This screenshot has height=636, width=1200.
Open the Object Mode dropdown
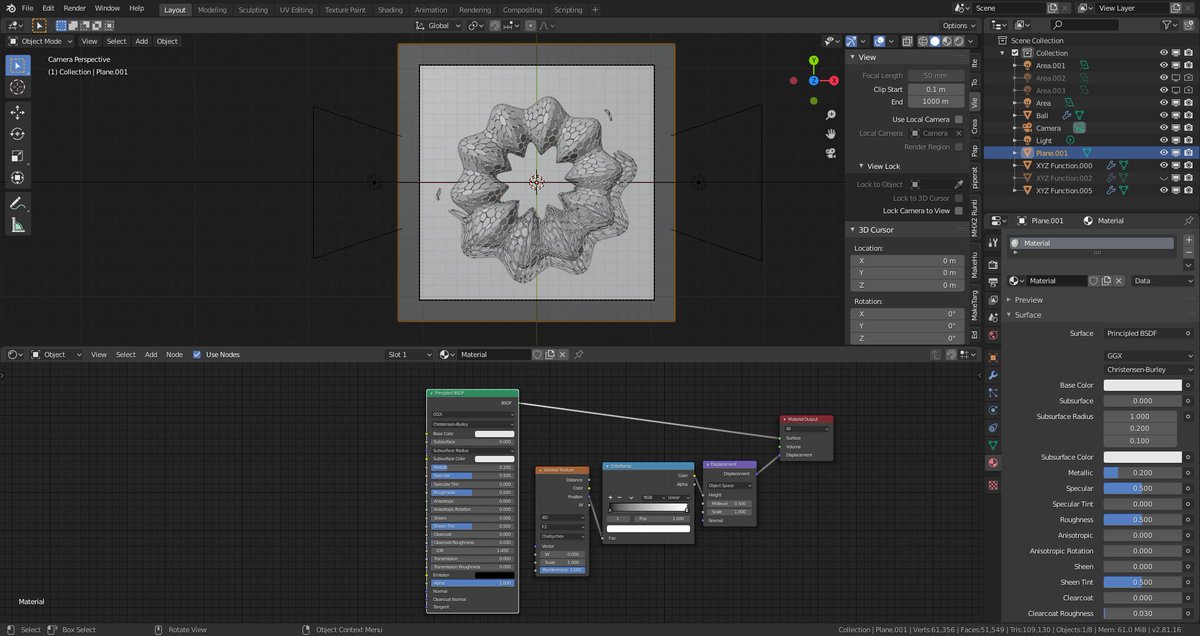[x=40, y=41]
